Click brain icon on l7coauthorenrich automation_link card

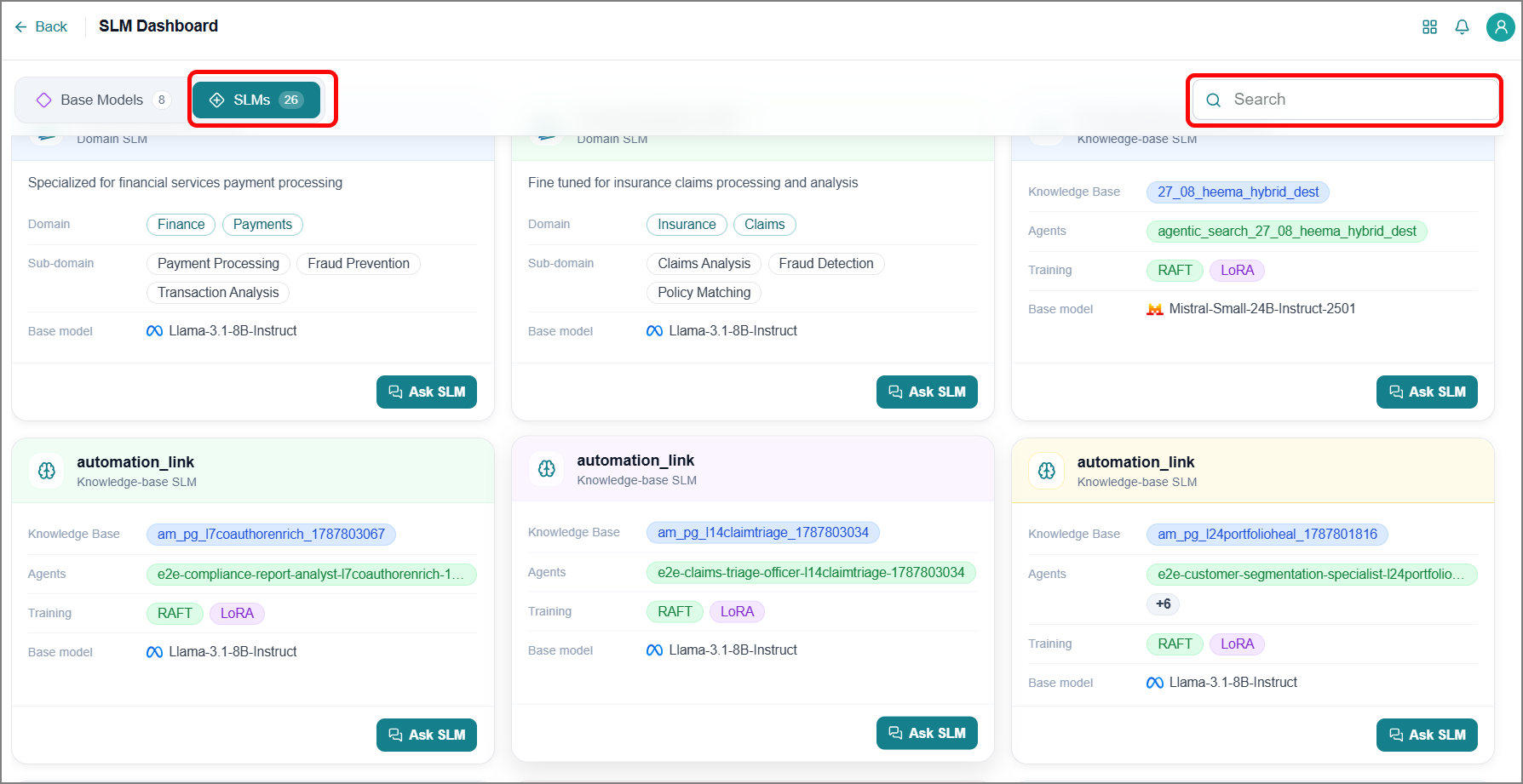47,471
